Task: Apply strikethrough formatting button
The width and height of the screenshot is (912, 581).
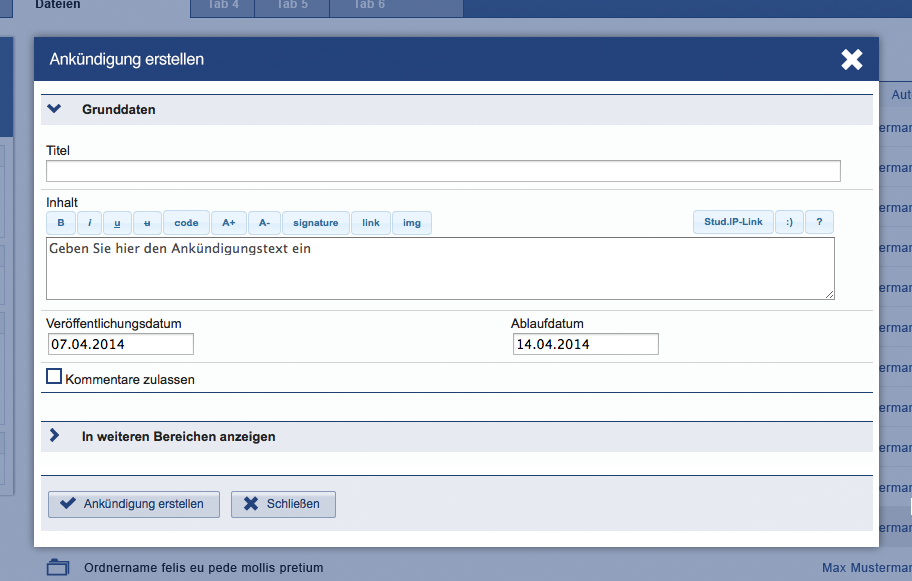Action: click(x=147, y=223)
